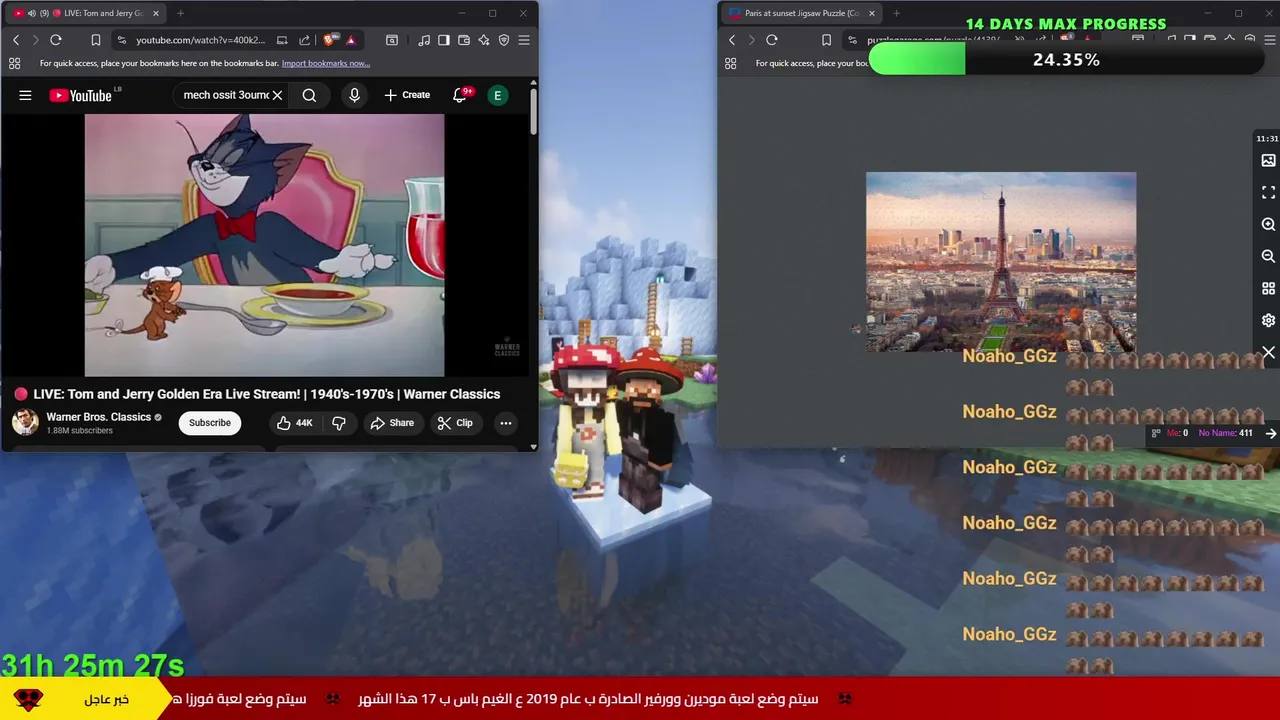Viewport: 1280px width, 720px height.
Task: Open apps grid on YouTube window bookmarks bar
Action: 14,63
